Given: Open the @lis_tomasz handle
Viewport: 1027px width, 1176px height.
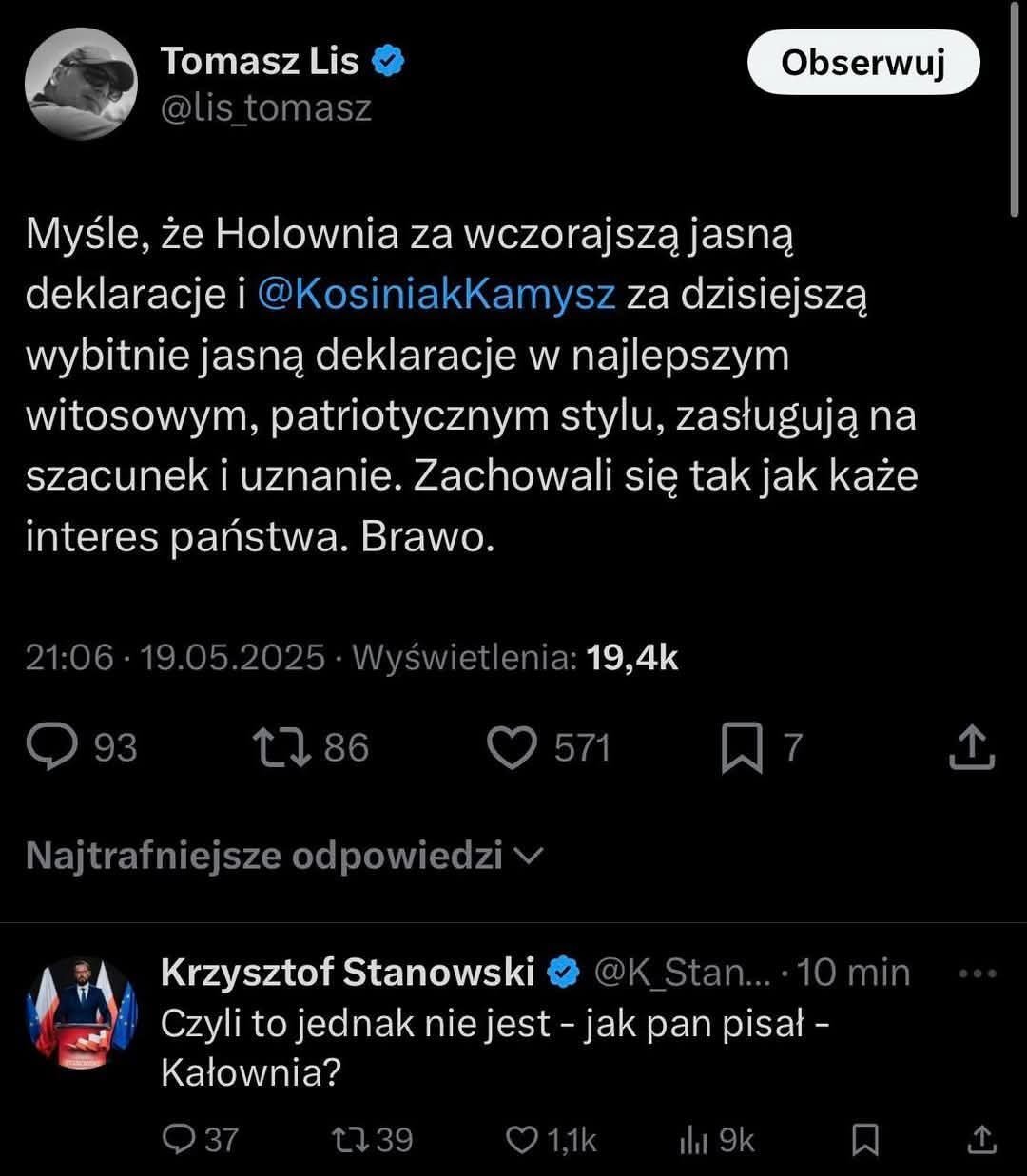Looking at the screenshot, I should pyautogui.click(x=266, y=108).
